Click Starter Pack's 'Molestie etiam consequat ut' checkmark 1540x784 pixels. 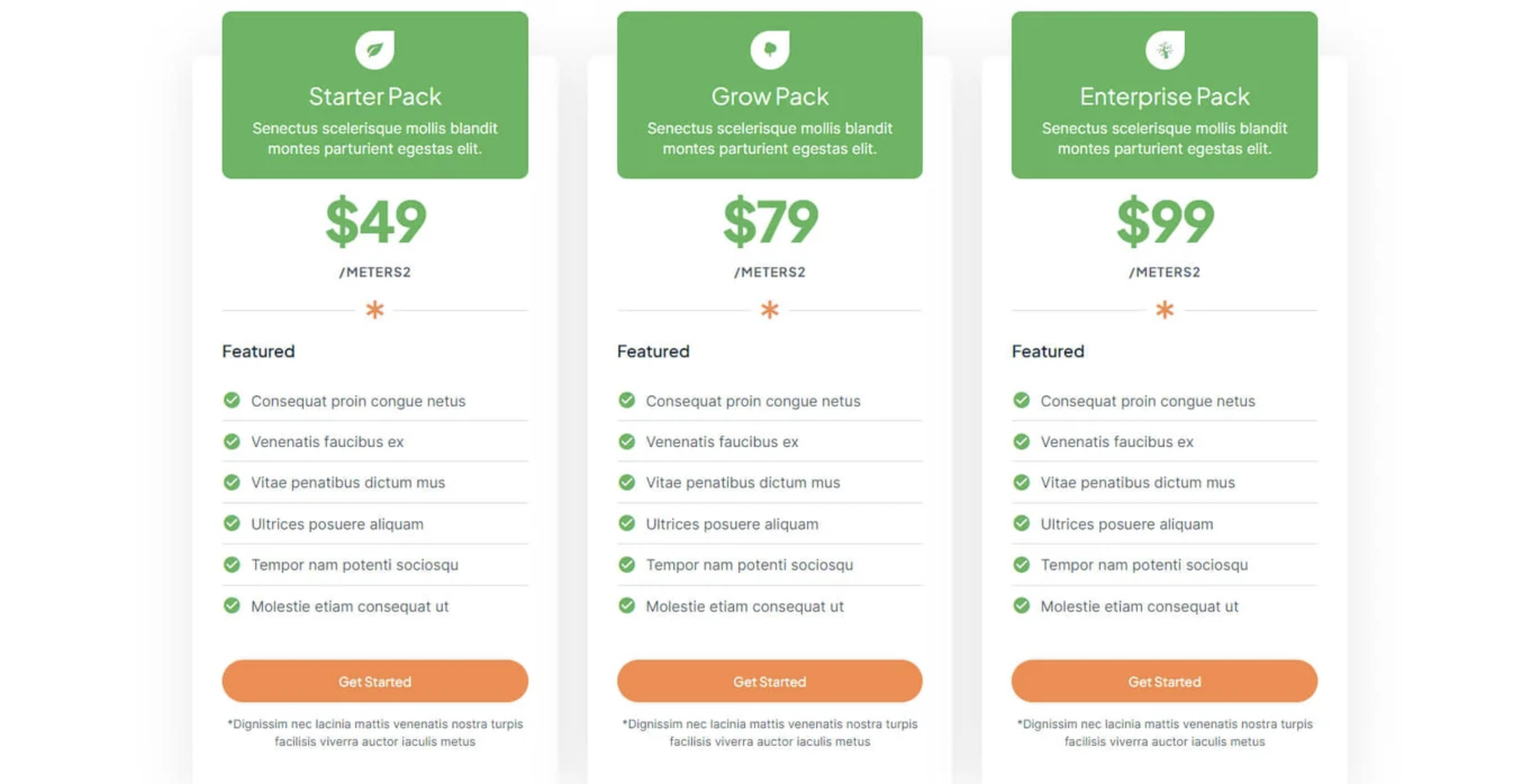point(232,606)
